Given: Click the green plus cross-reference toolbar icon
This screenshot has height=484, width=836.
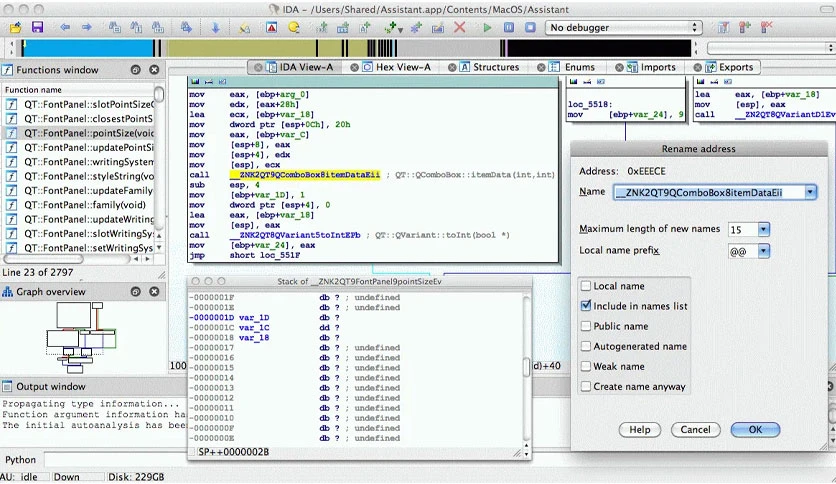Looking at the screenshot, I should click(391, 27).
